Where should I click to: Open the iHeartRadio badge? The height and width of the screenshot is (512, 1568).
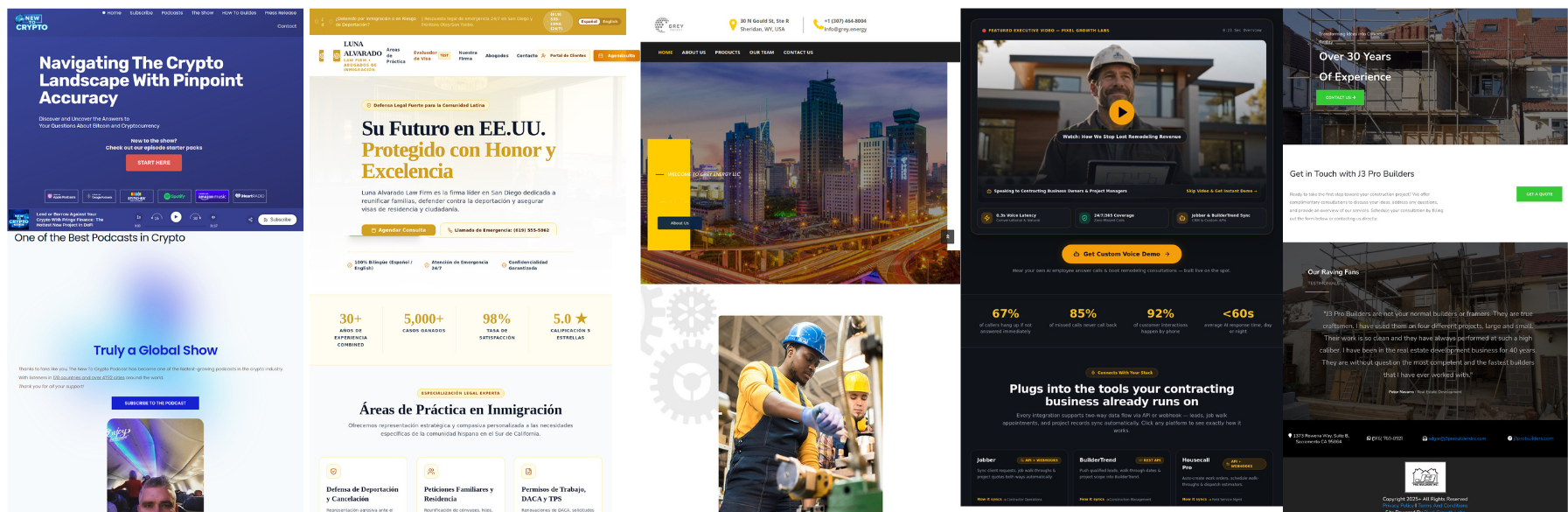[249, 196]
